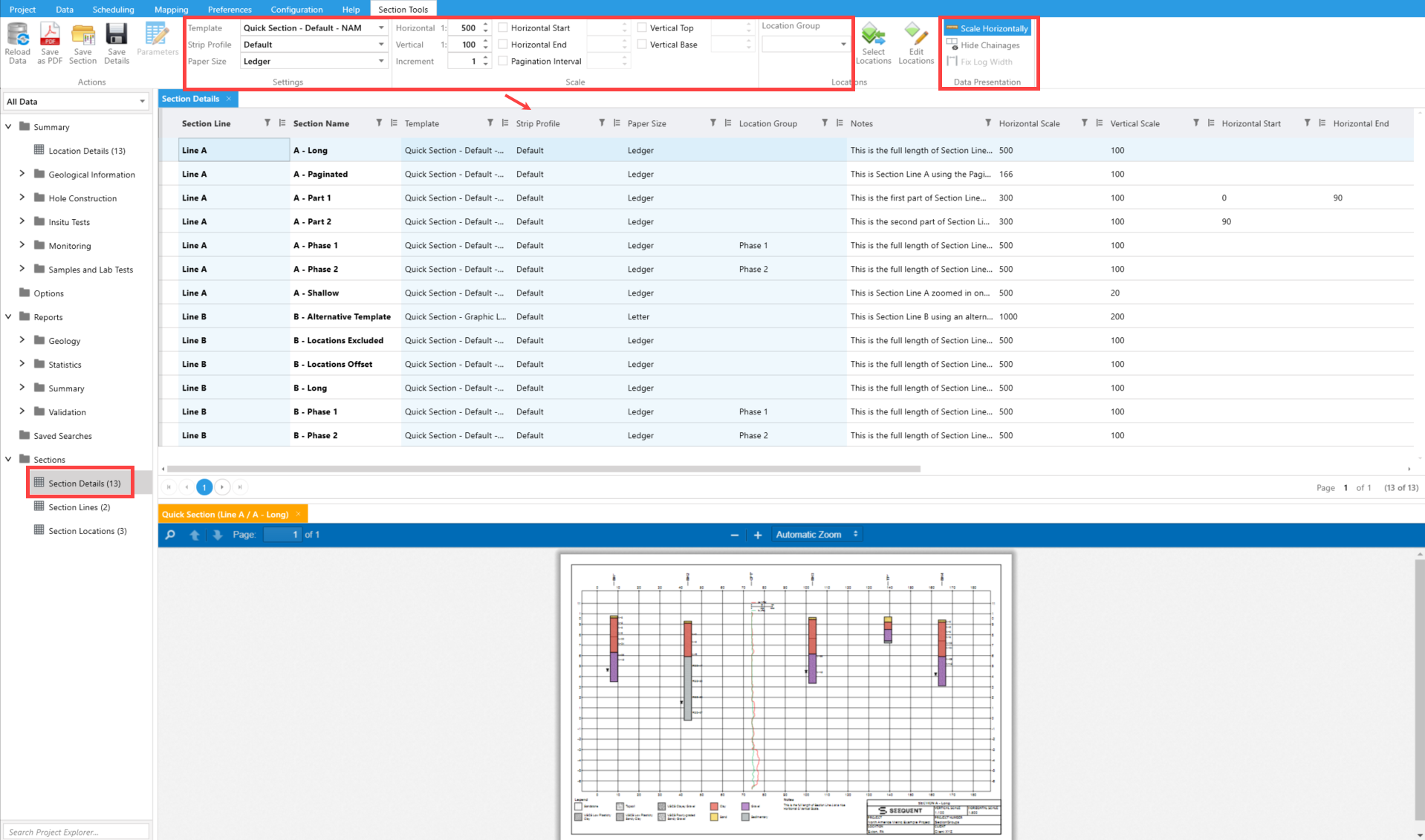
Task: Switch to the Quick Section tab
Action: tap(225, 514)
